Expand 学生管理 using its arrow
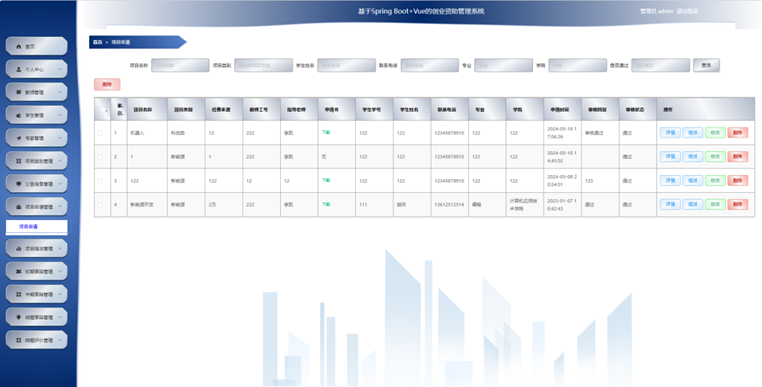The image size is (762, 387). click(x=60, y=115)
